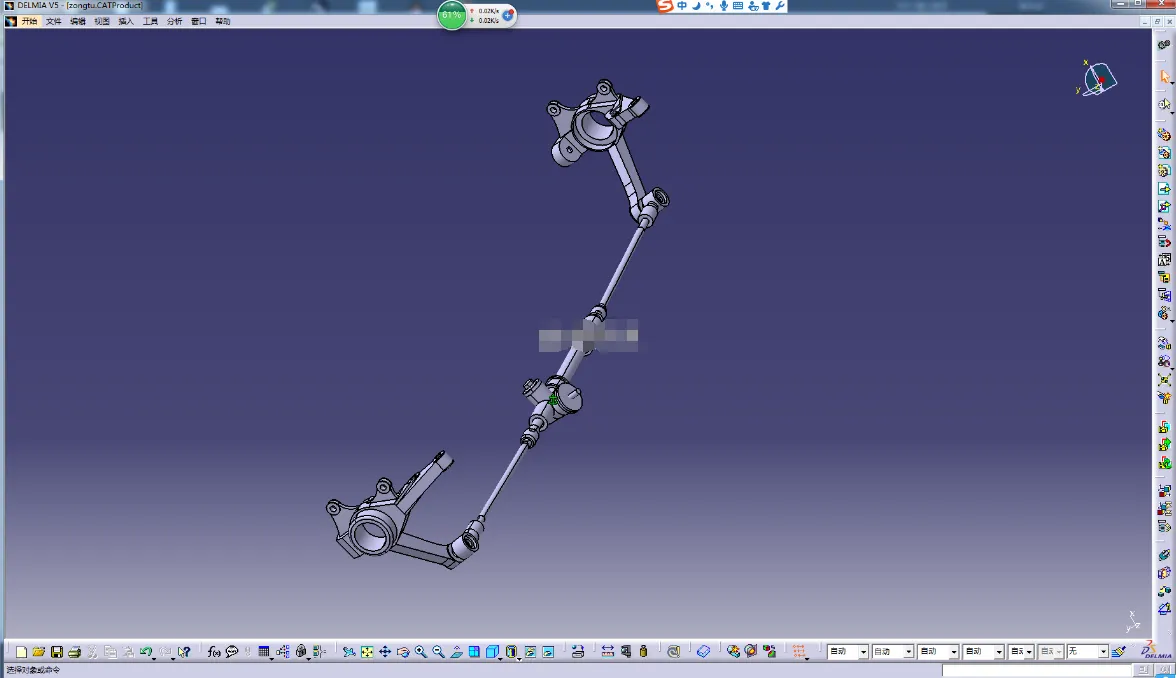Click the Zoom In magnifier icon
The width and height of the screenshot is (1176, 678).
[421, 652]
